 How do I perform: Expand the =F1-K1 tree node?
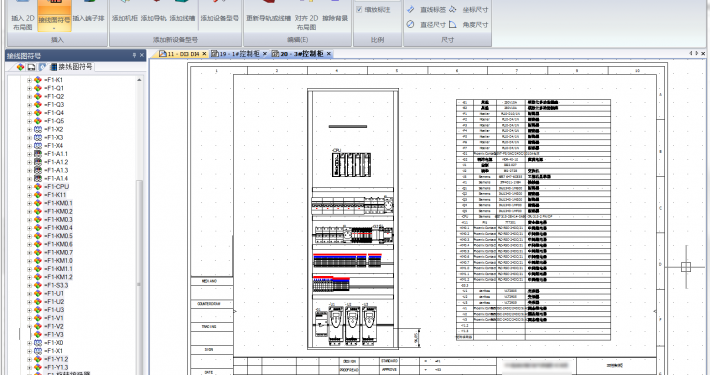[29, 80]
